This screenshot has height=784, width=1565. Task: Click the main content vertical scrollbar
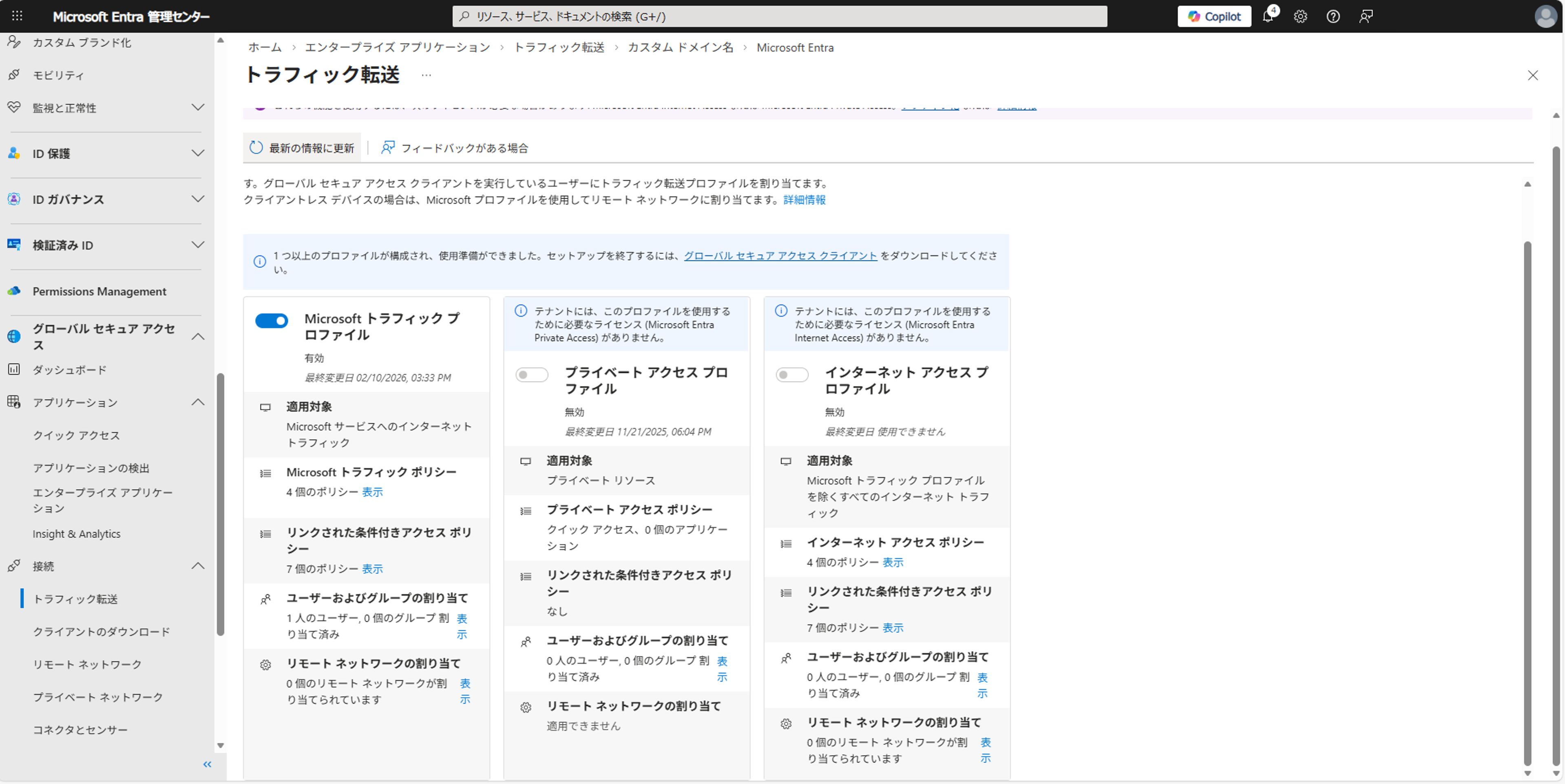pyautogui.click(x=1527, y=504)
